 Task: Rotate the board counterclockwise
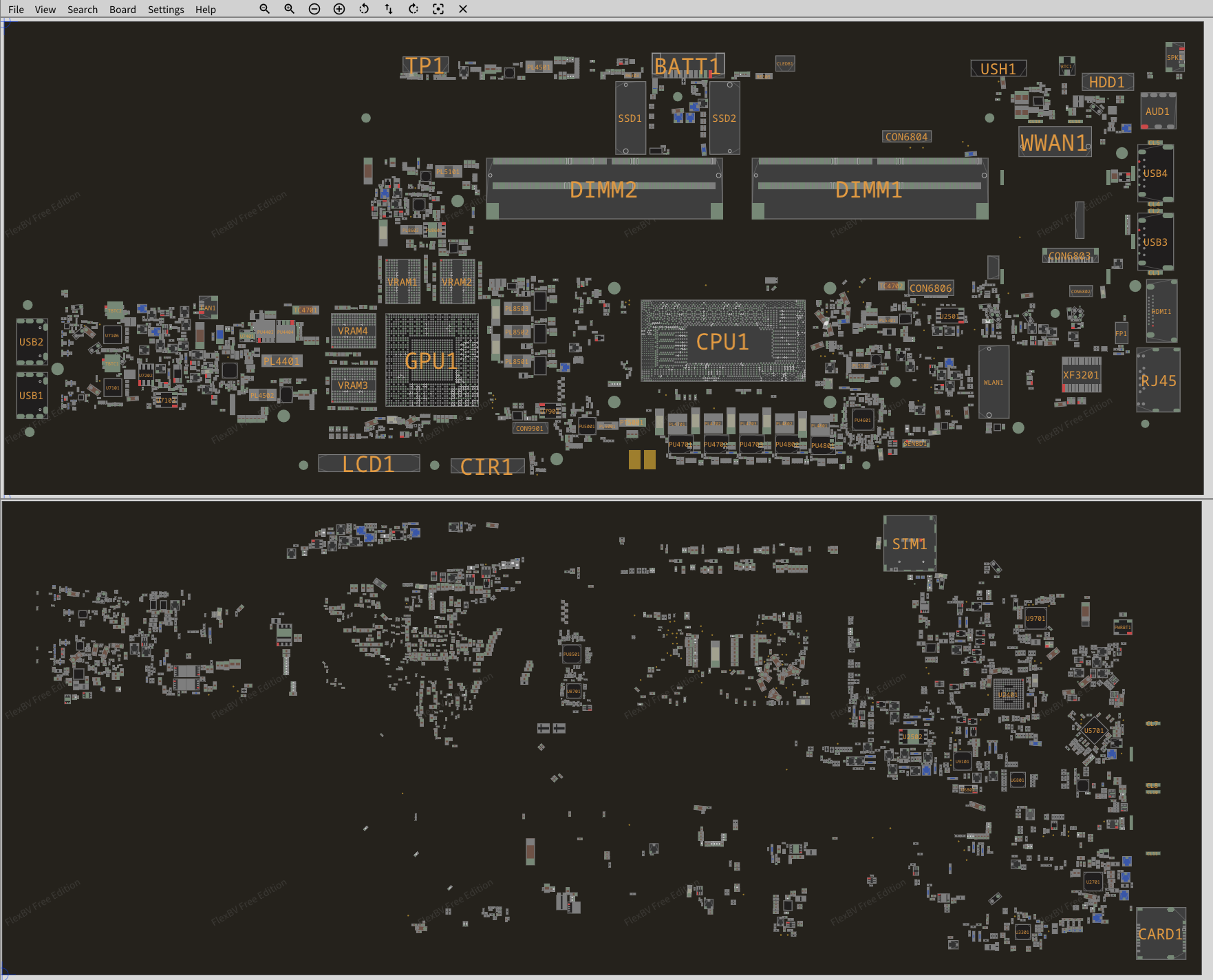[364, 9]
